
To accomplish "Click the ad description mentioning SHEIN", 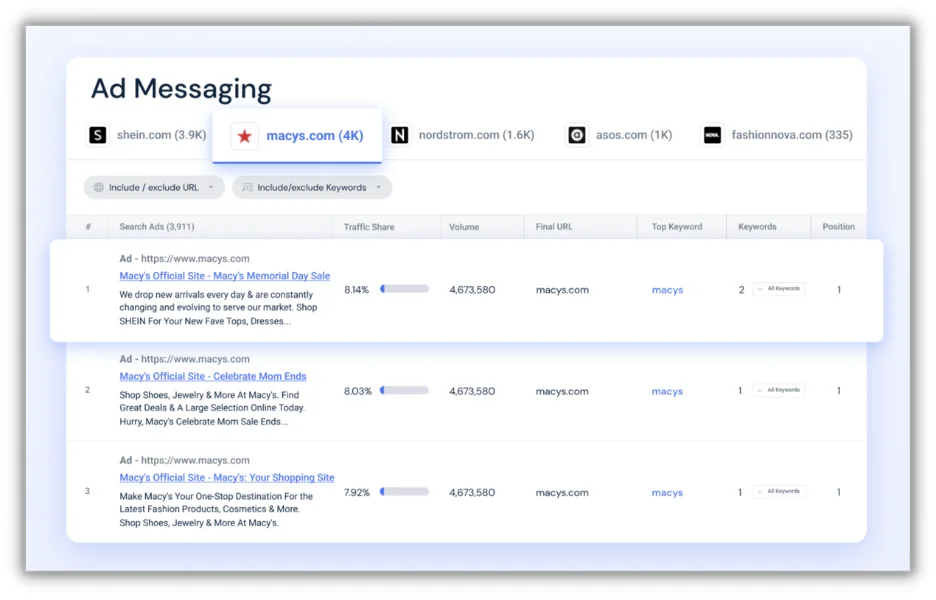I will point(218,308).
